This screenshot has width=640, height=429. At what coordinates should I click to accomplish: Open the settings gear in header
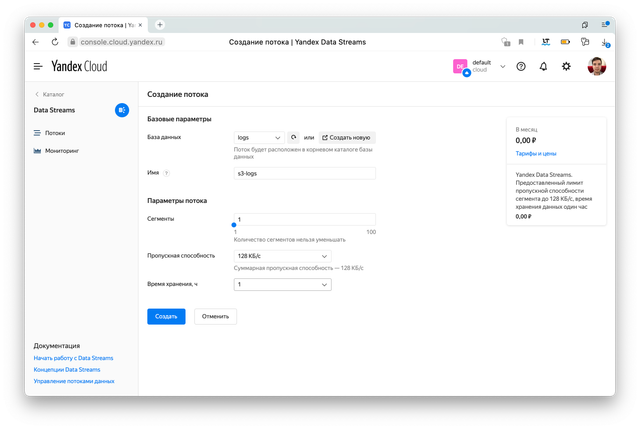[566, 66]
